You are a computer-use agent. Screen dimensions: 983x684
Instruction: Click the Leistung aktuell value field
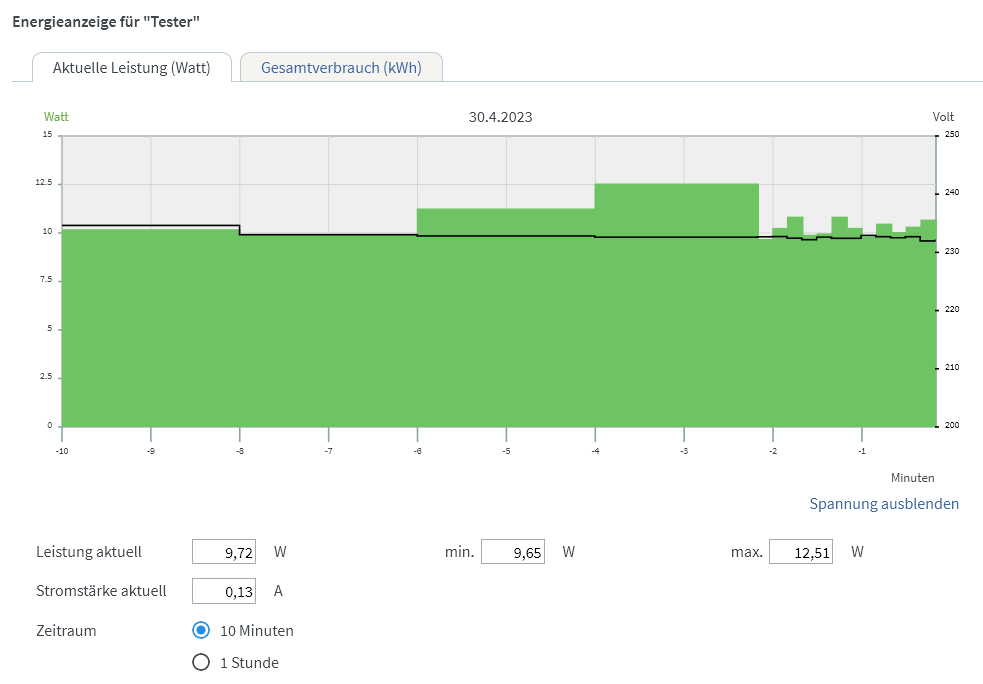[224, 552]
